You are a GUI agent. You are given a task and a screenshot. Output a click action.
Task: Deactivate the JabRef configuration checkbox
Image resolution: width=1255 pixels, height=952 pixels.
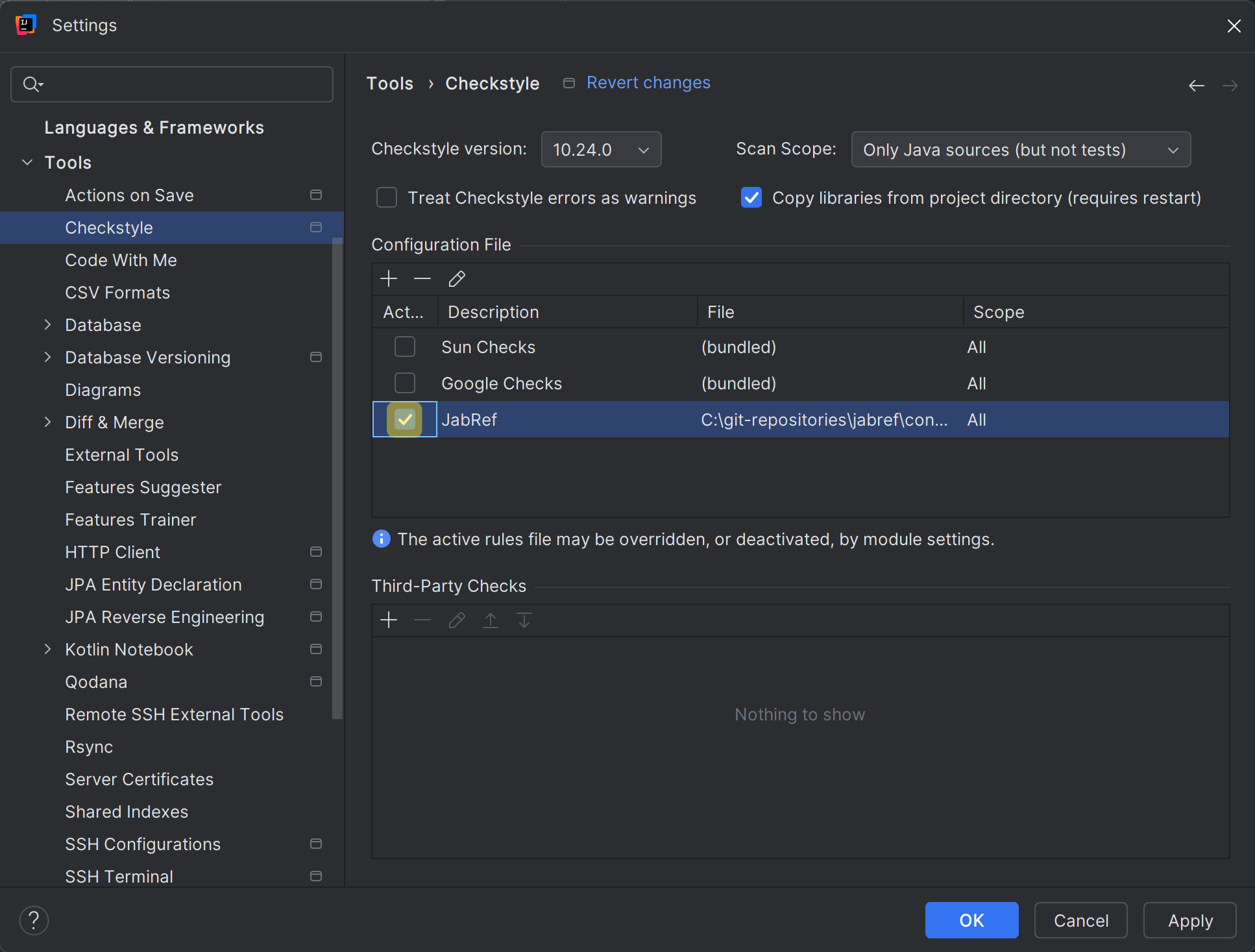(405, 419)
